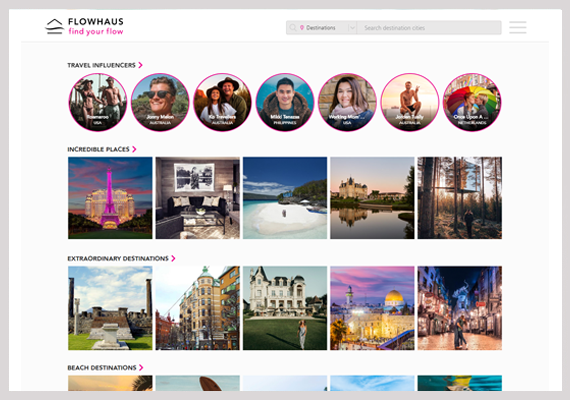570x400 pixels.
Task: Open Extraordinary Destinations section arrow
Action: point(173,258)
